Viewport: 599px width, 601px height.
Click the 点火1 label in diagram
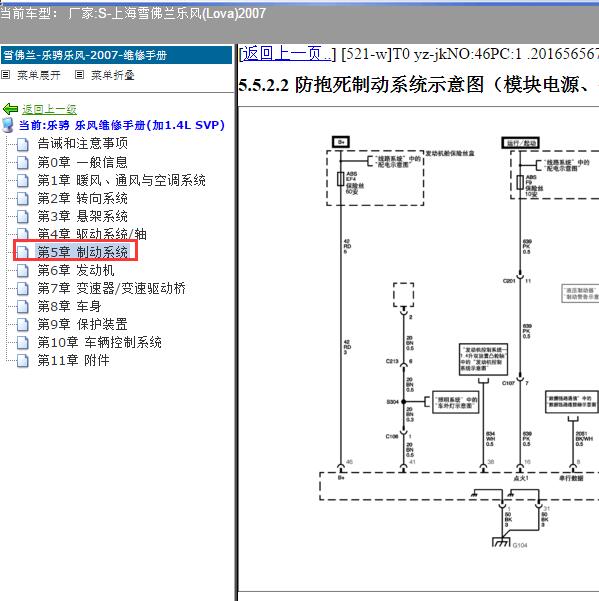coord(521,478)
